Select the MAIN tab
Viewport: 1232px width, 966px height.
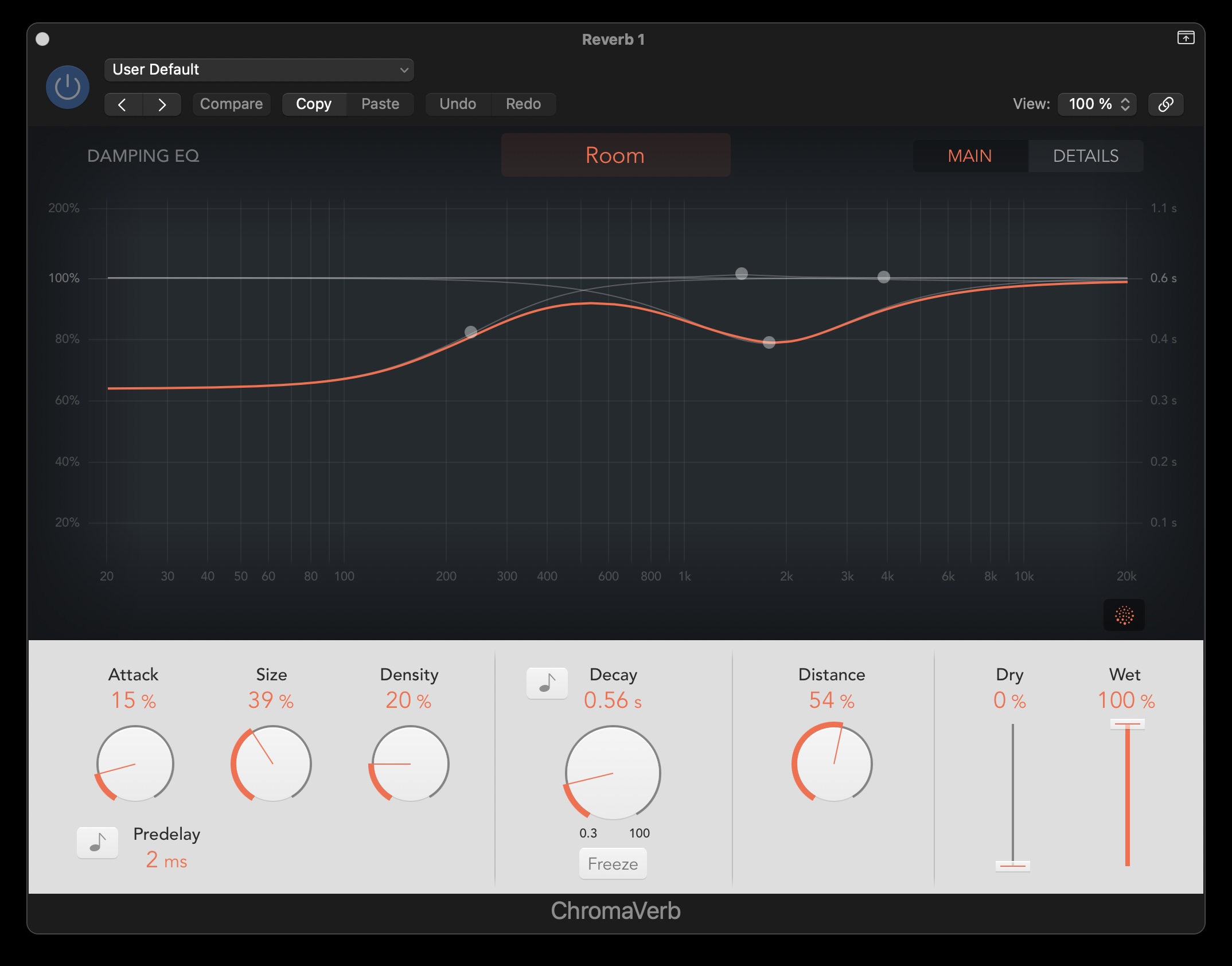click(x=969, y=156)
